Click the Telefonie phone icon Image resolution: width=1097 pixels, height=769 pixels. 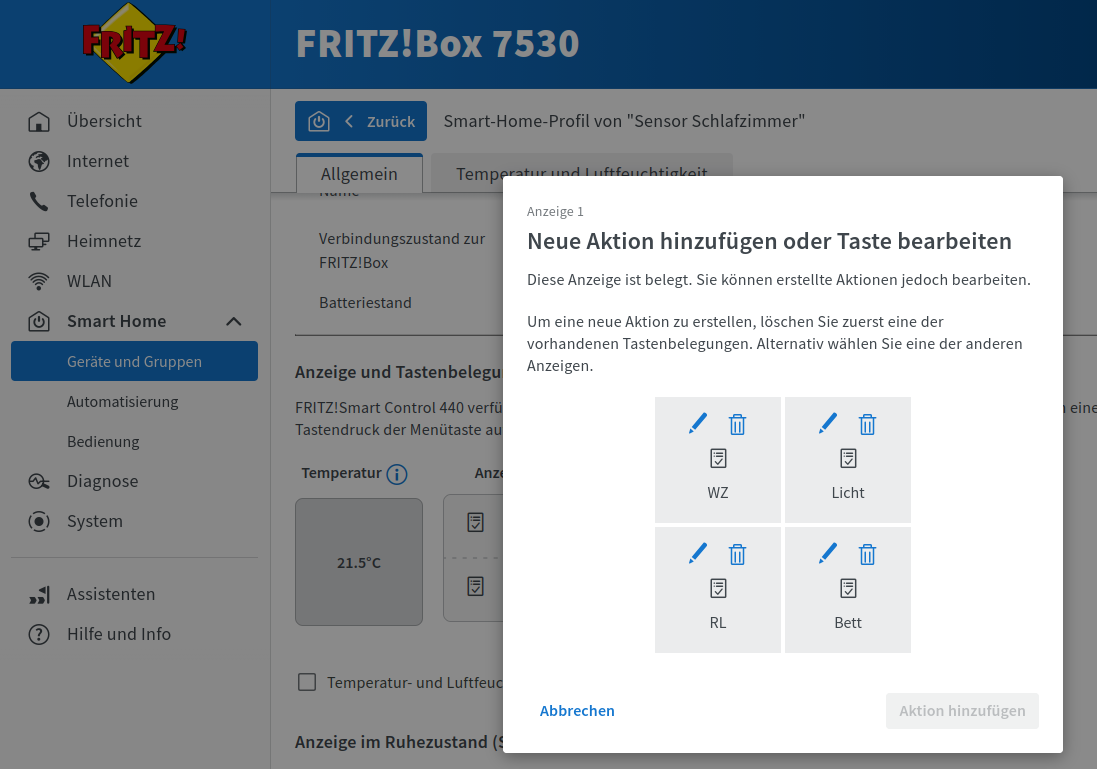point(38,202)
